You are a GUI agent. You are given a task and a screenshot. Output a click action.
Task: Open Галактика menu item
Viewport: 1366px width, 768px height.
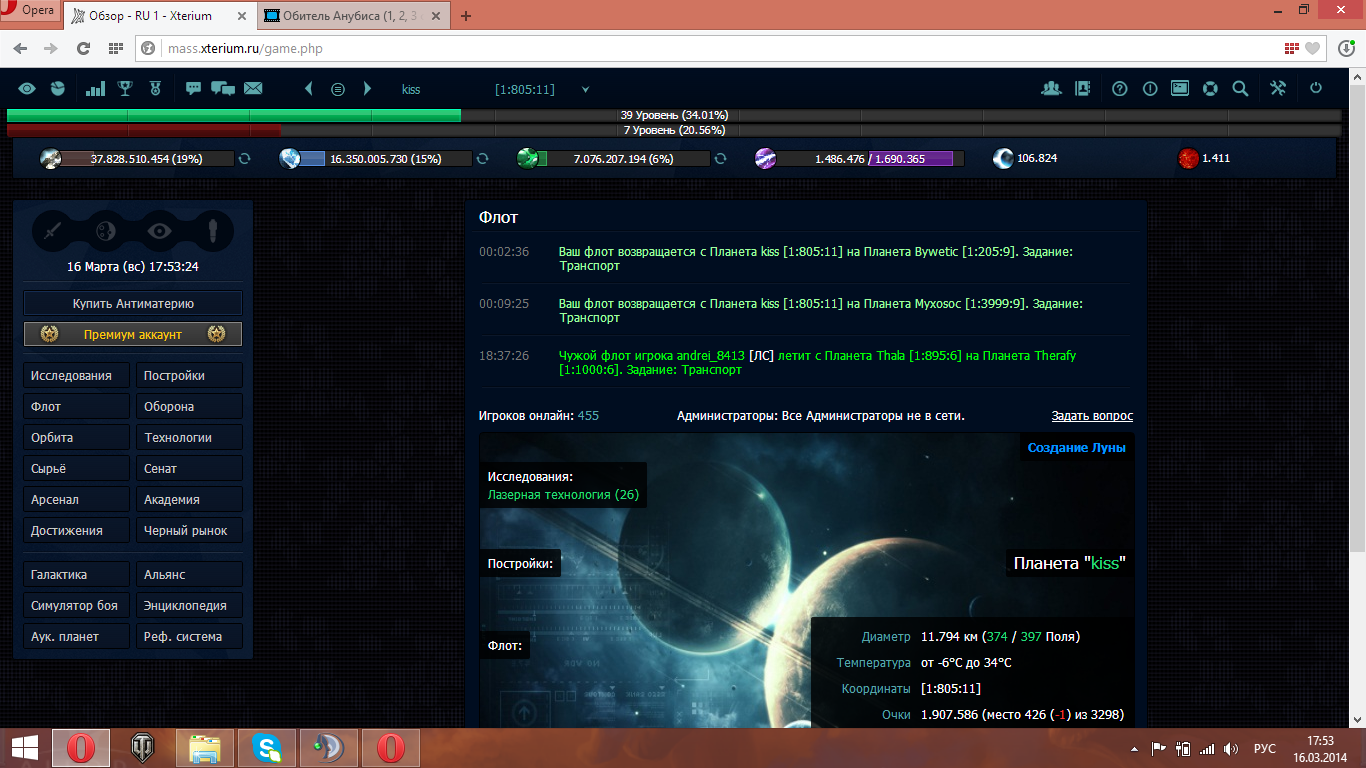click(77, 575)
